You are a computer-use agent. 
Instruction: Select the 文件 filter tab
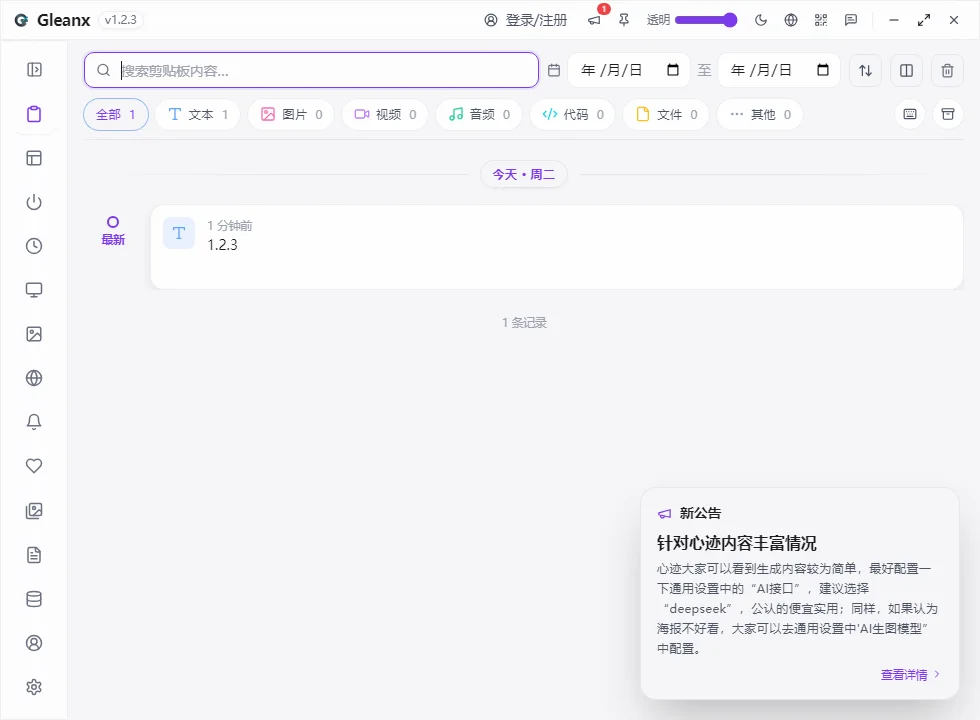tap(666, 114)
